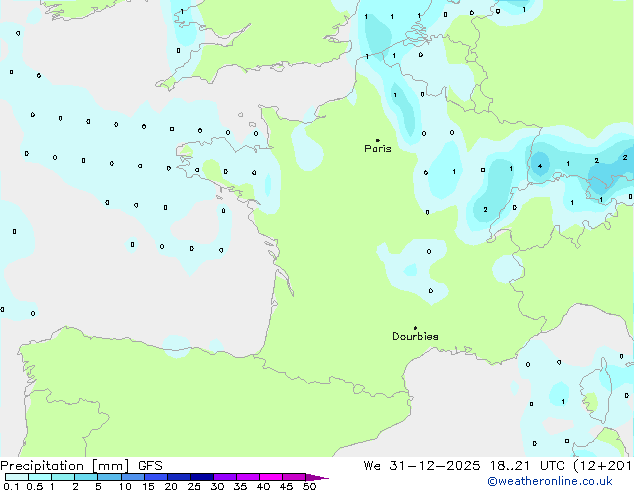Screen dimensions: 634x490
Task: Pick the 45–50 mm legend swatch
Action: click(294, 477)
